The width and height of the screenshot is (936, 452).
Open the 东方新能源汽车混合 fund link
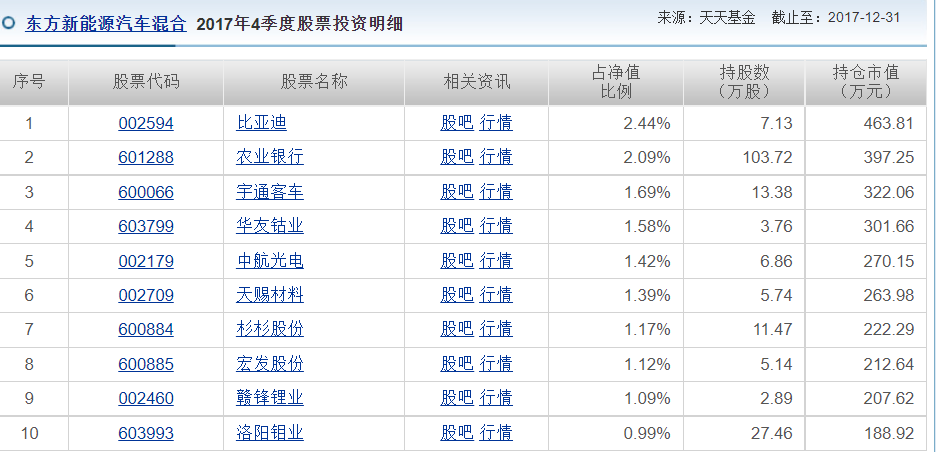(x=106, y=24)
